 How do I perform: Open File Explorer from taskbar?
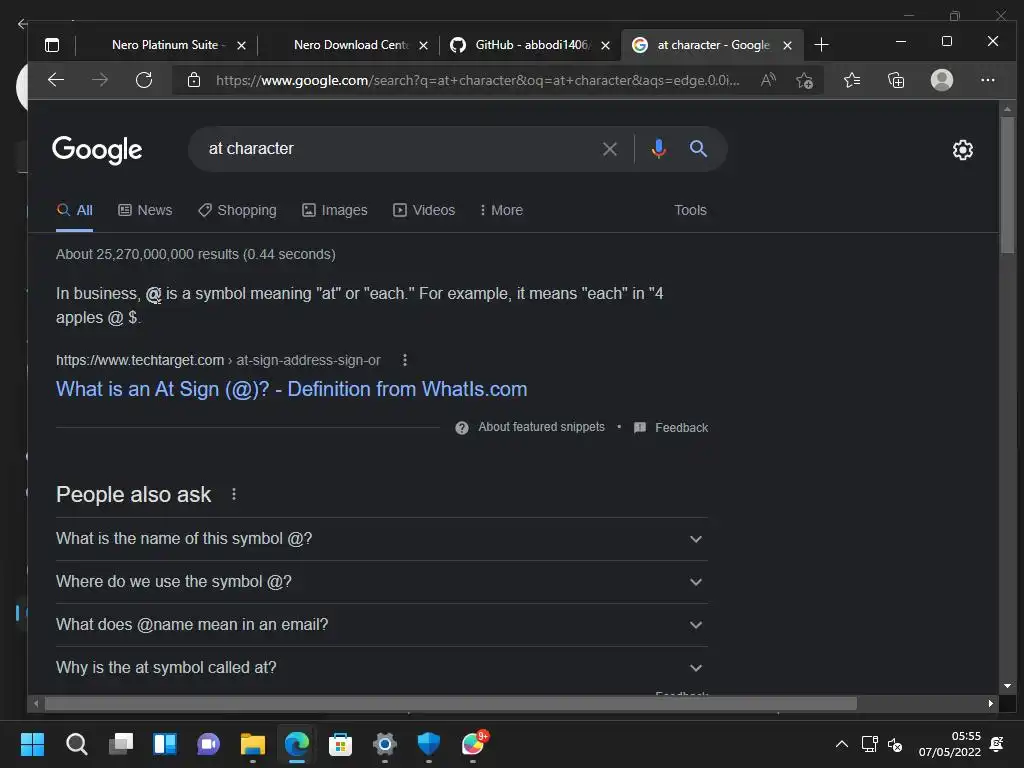[x=253, y=744]
